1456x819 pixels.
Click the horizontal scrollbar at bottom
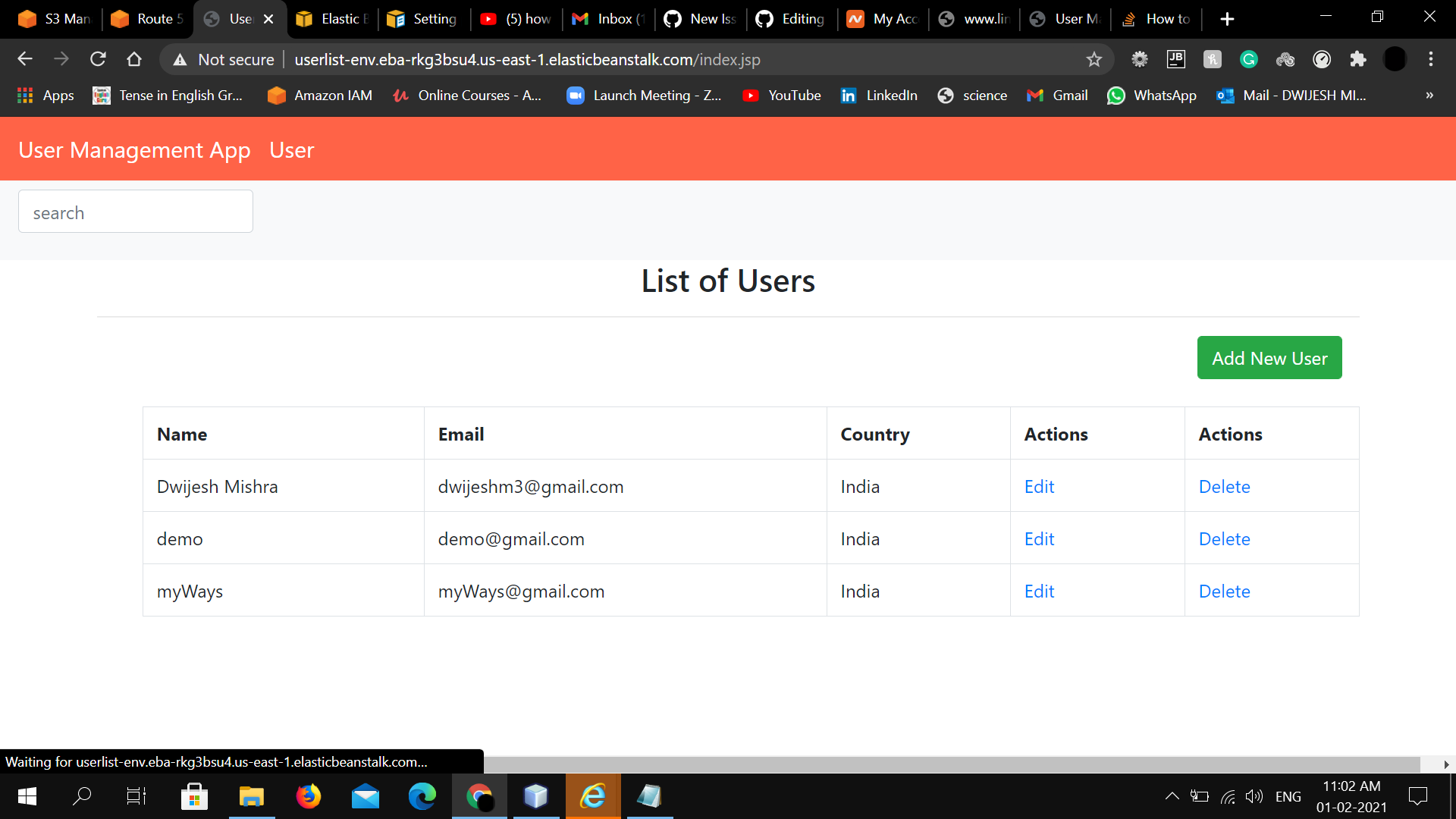[x=910, y=764]
